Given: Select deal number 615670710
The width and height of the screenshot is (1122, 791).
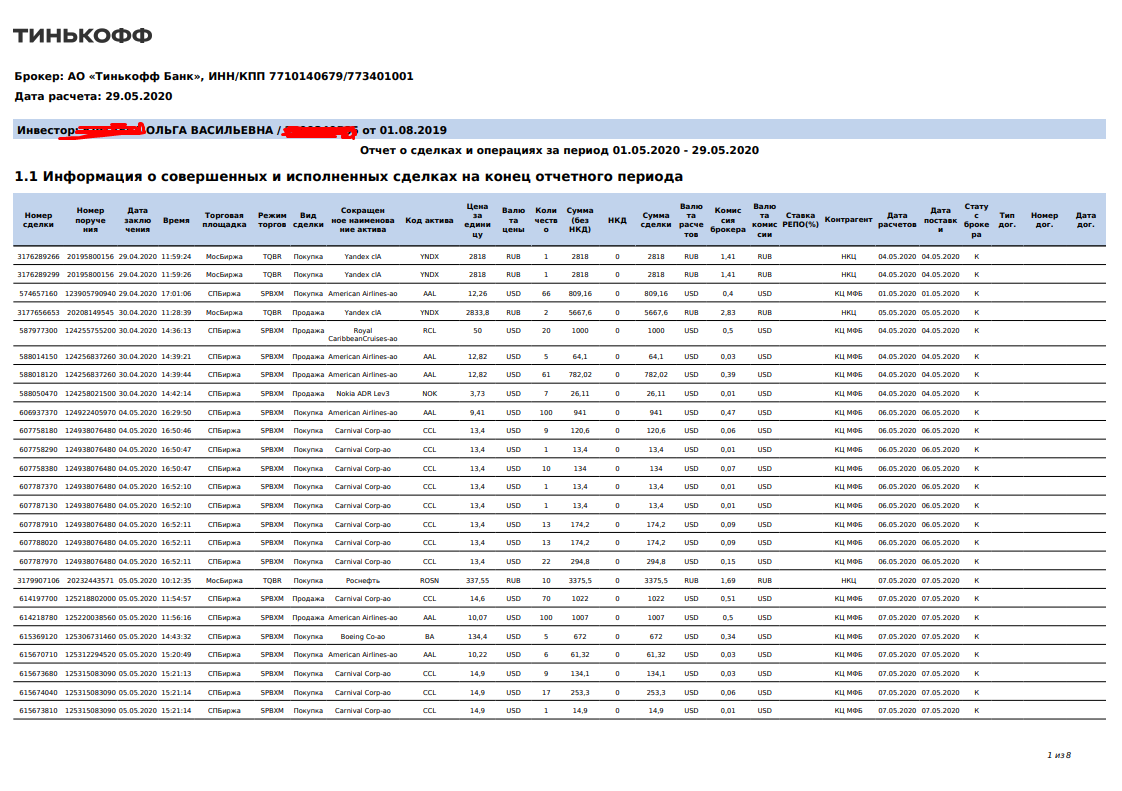Looking at the screenshot, I should point(39,655).
